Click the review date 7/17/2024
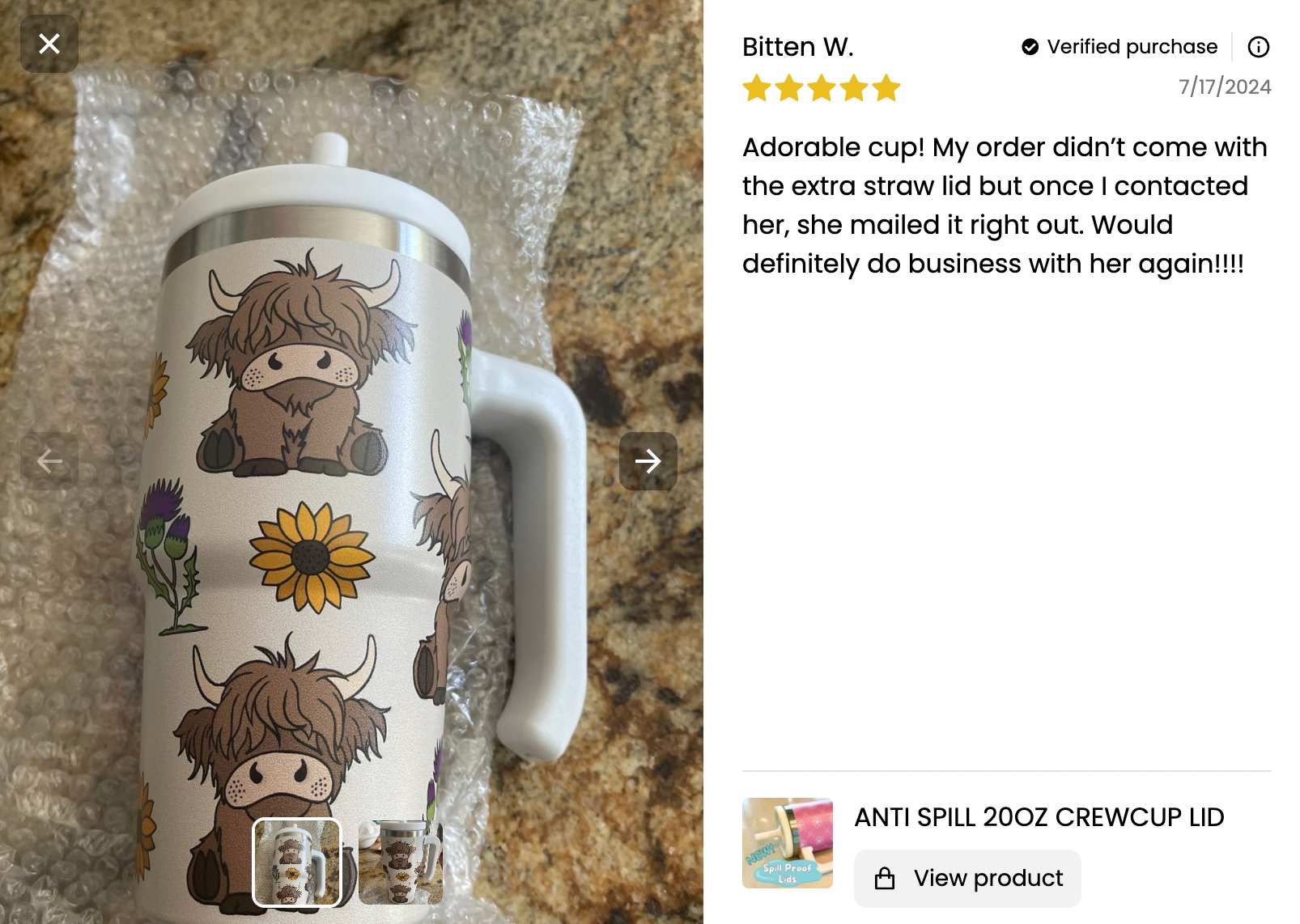Screen dimensions: 1300x924 tap(1225, 87)
